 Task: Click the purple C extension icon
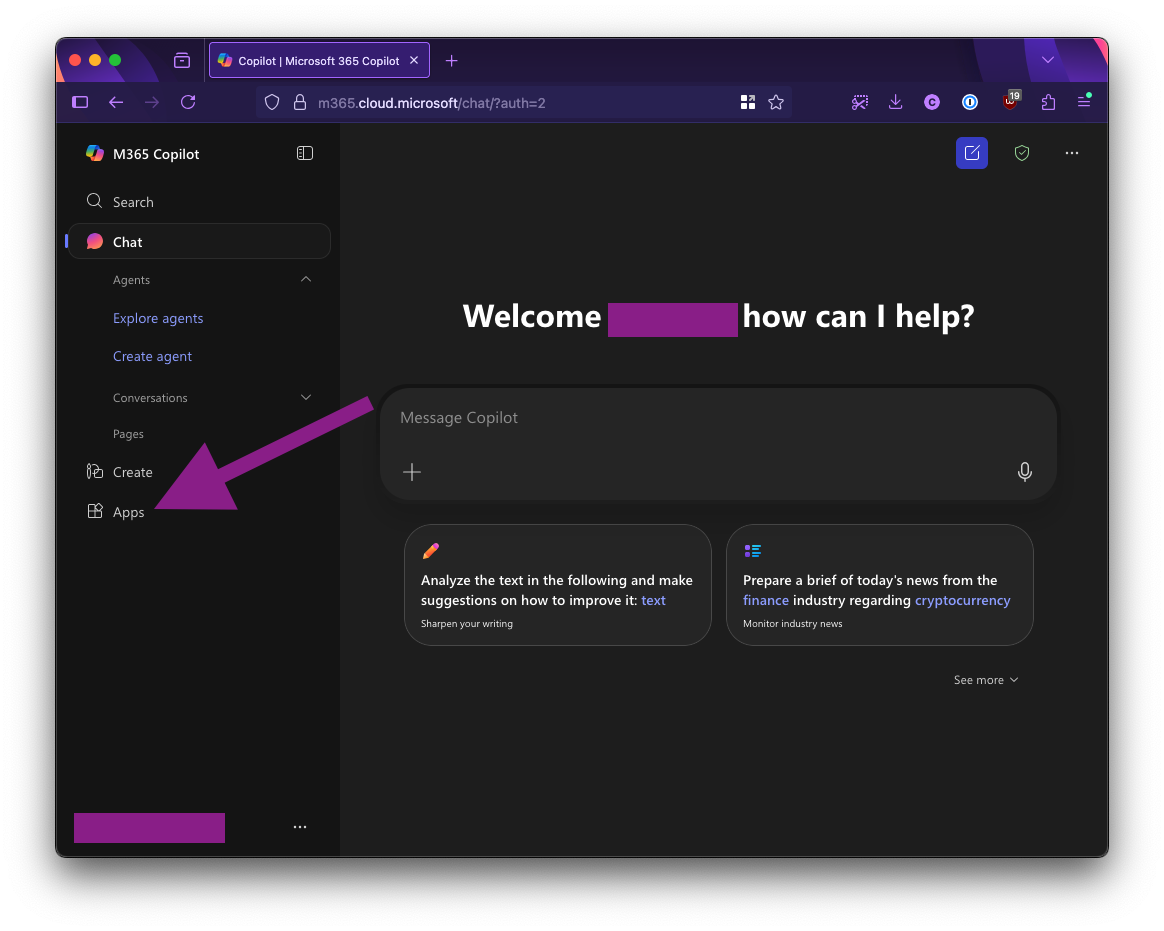click(932, 102)
